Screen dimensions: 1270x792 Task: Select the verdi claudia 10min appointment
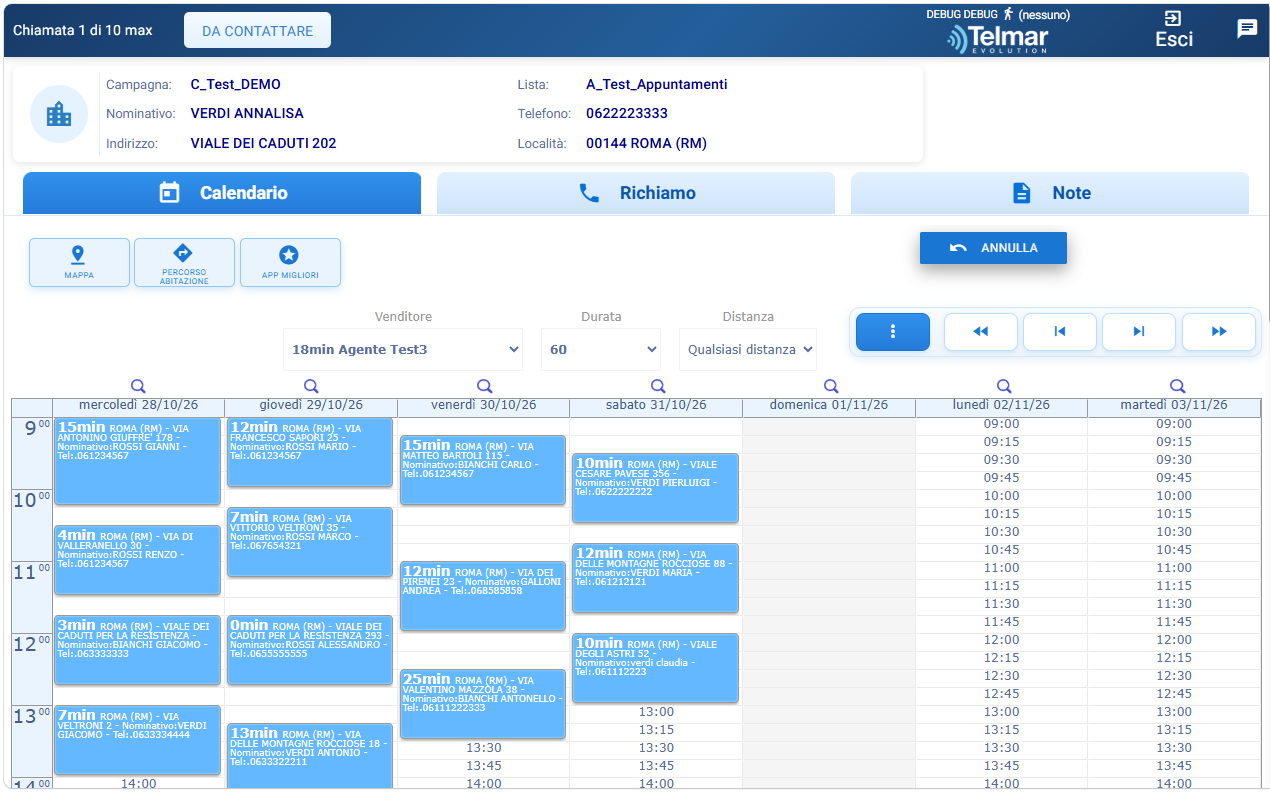(655, 668)
